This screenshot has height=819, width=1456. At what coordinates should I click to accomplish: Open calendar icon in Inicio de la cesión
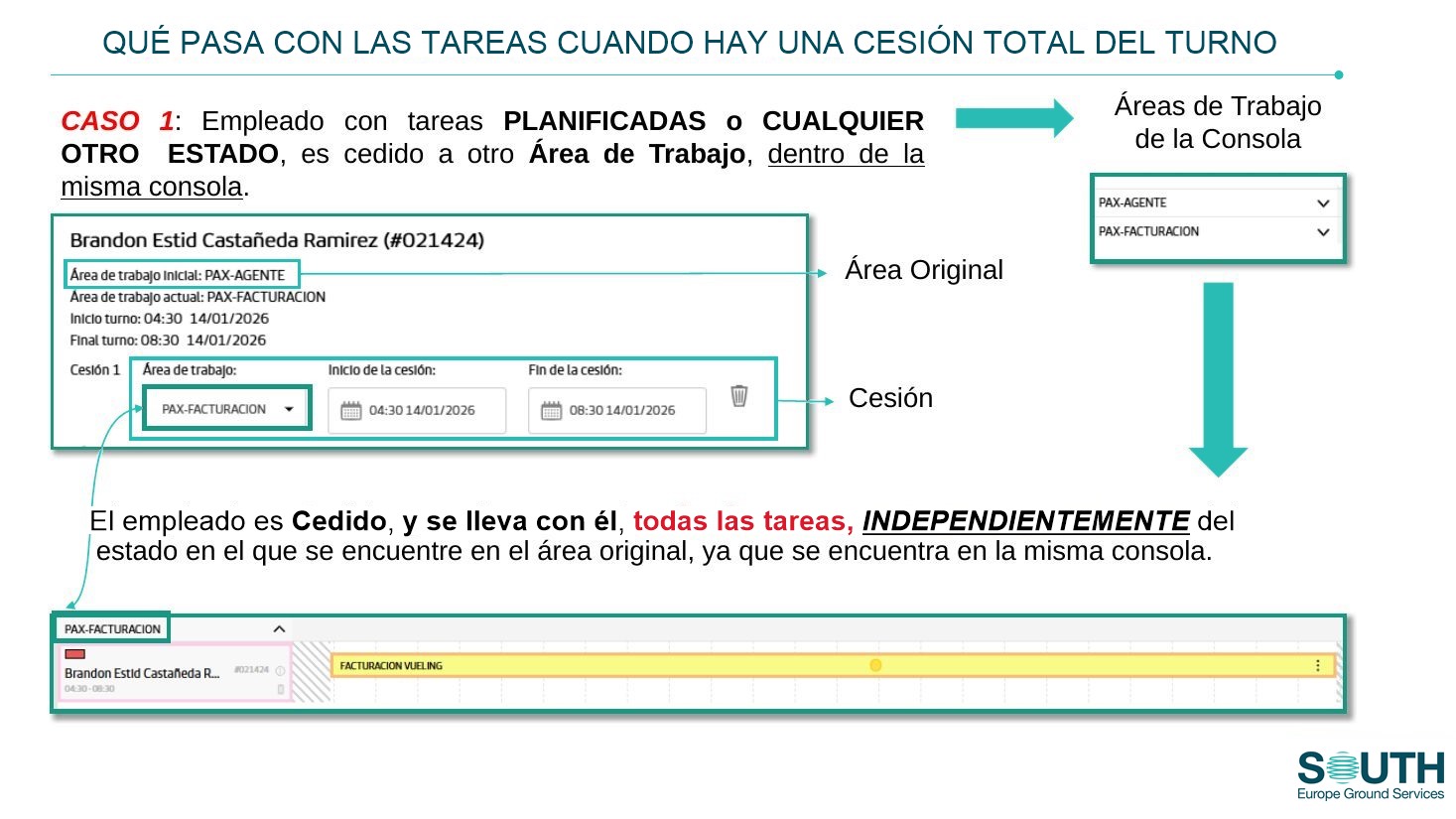(351, 410)
